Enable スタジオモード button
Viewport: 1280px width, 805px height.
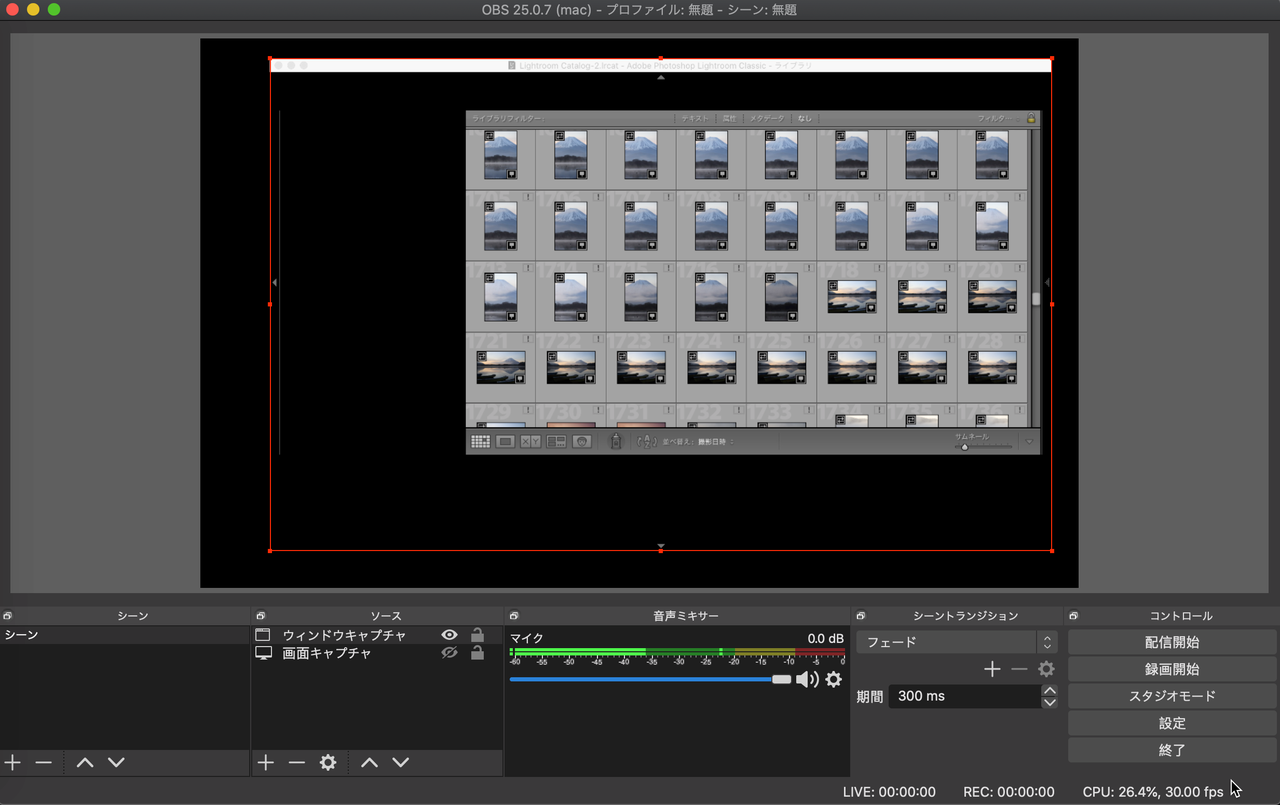coord(1172,696)
